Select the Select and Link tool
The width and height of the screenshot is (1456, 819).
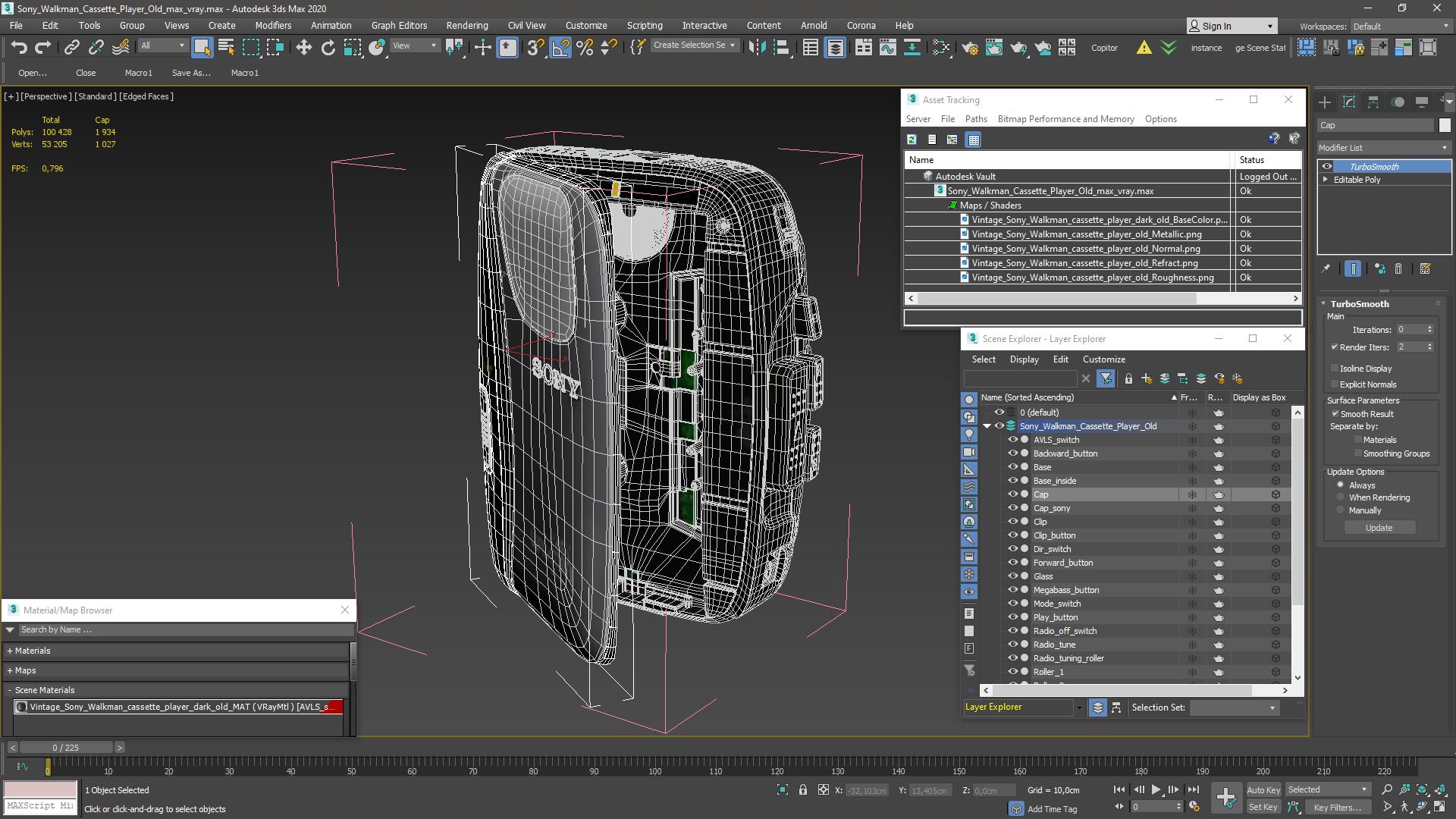pos(71,47)
